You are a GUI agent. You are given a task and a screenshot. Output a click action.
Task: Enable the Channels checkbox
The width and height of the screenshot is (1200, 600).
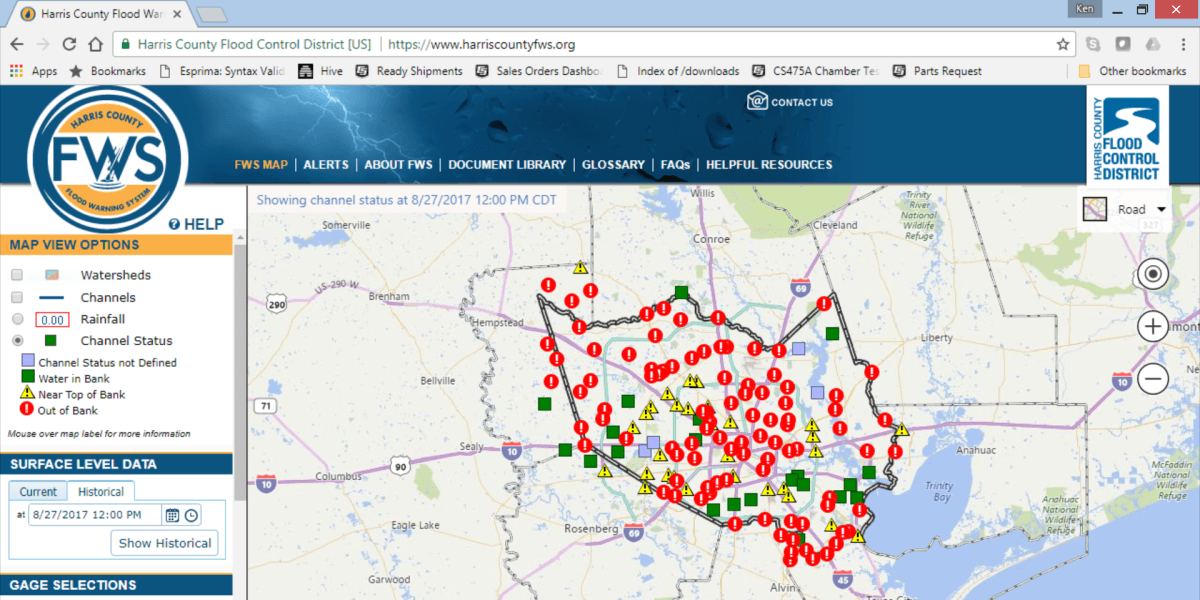point(17,298)
